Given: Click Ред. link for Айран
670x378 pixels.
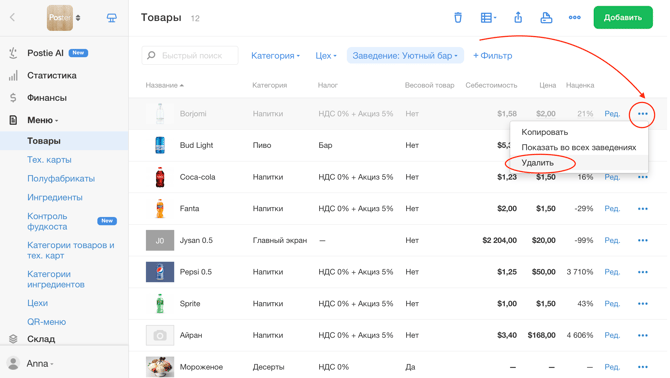Looking at the screenshot, I should point(612,335).
